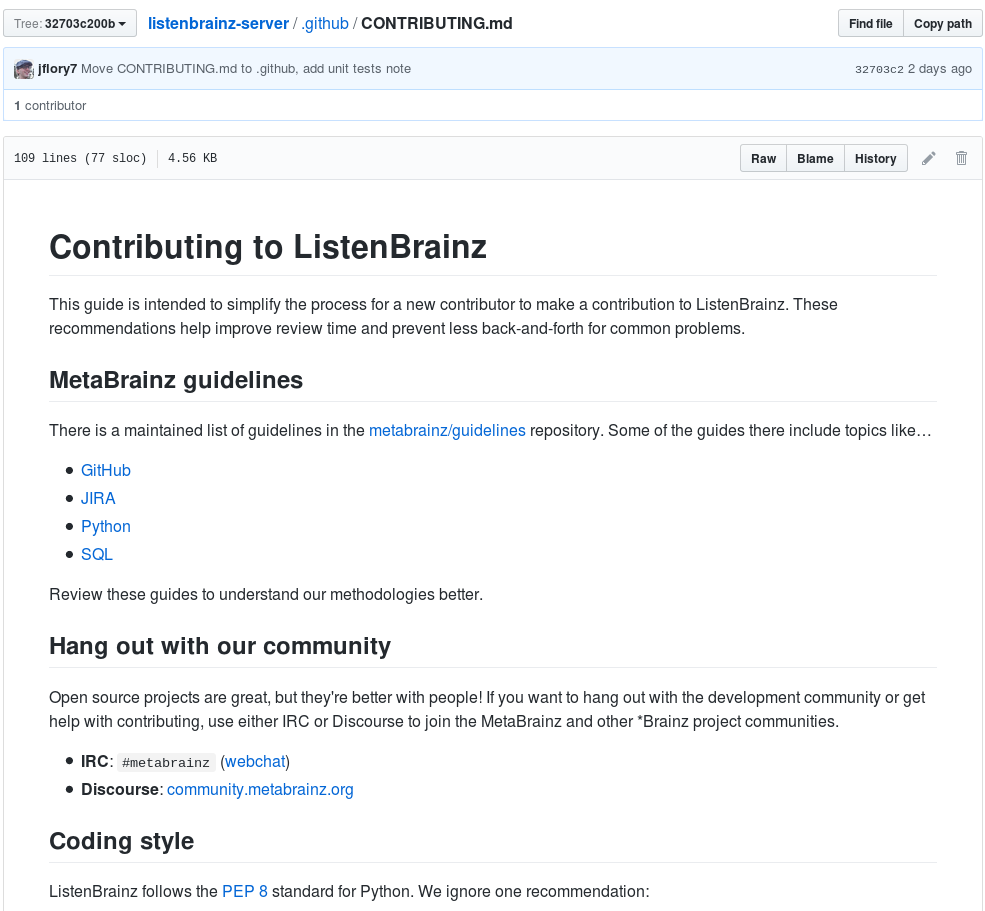The image size is (985, 911).
Task: Open the metabrainz/guidelines repository link
Action: pos(447,430)
